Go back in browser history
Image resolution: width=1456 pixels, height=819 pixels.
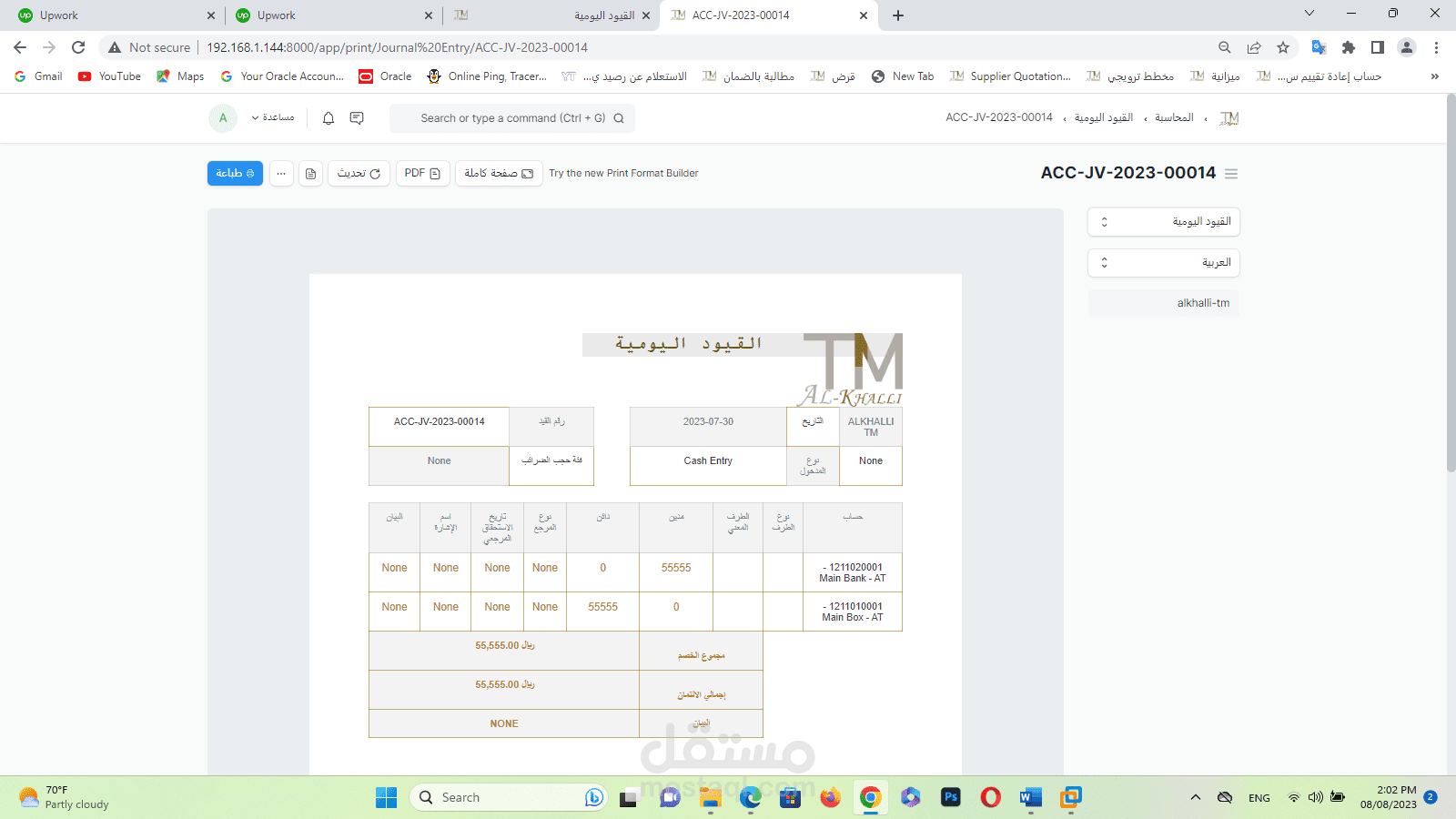coord(20,47)
